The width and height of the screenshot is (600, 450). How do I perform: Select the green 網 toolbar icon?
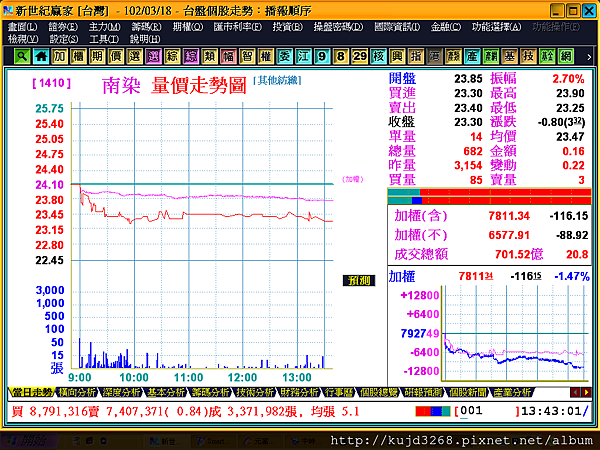[566, 57]
